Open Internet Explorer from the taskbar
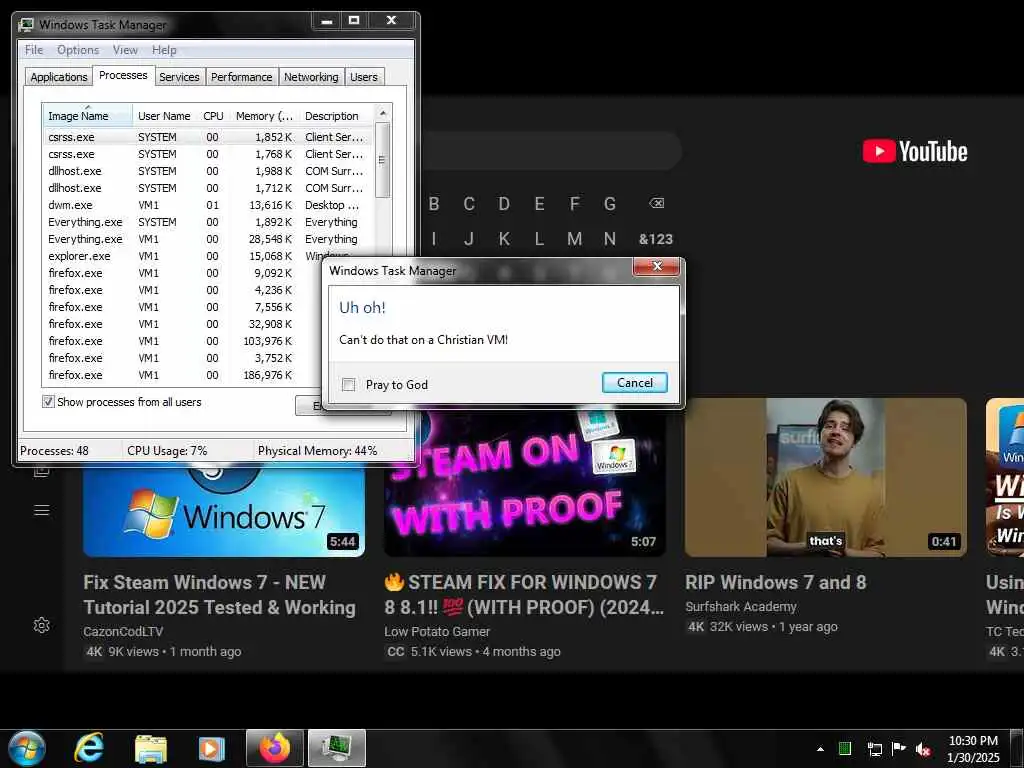 pyautogui.click(x=89, y=748)
